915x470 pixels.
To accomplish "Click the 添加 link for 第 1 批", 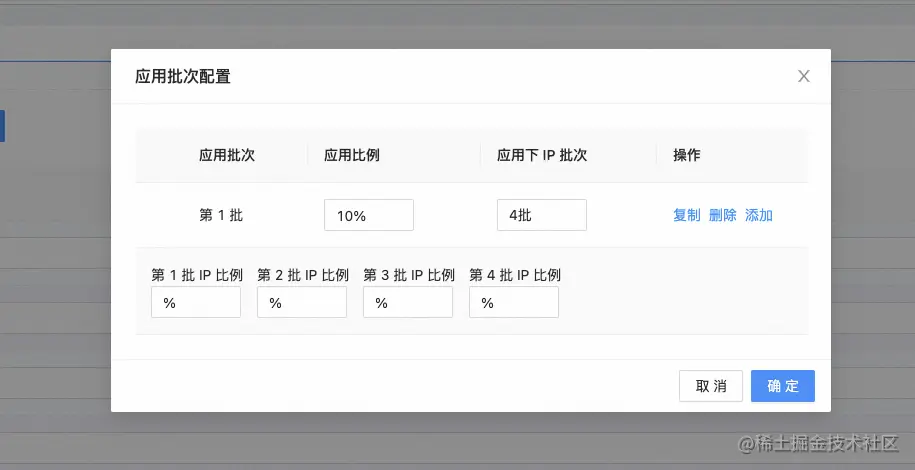I will [x=759, y=215].
